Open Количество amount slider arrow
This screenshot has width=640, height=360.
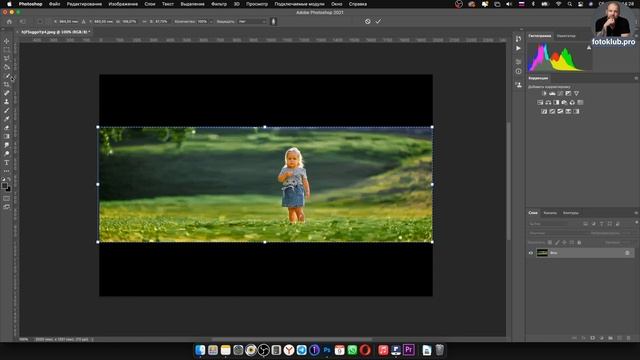(x=211, y=21)
